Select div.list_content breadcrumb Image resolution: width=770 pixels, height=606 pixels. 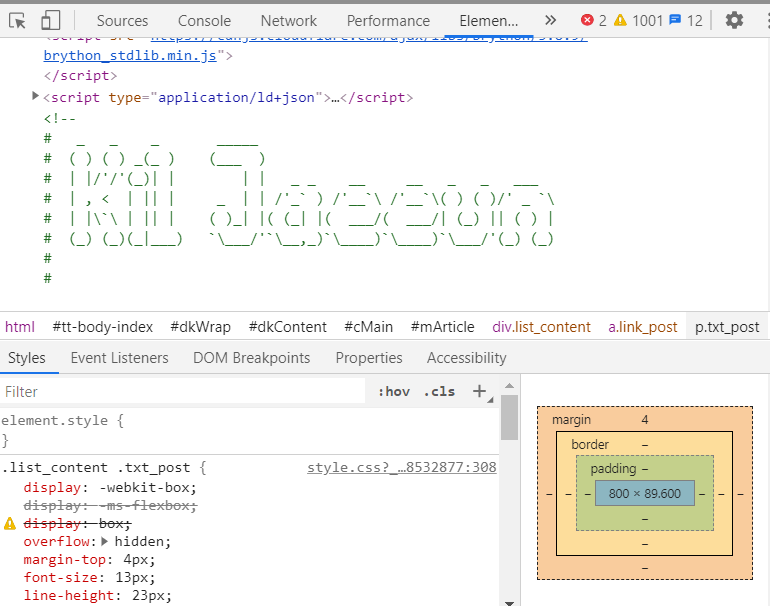(x=541, y=327)
